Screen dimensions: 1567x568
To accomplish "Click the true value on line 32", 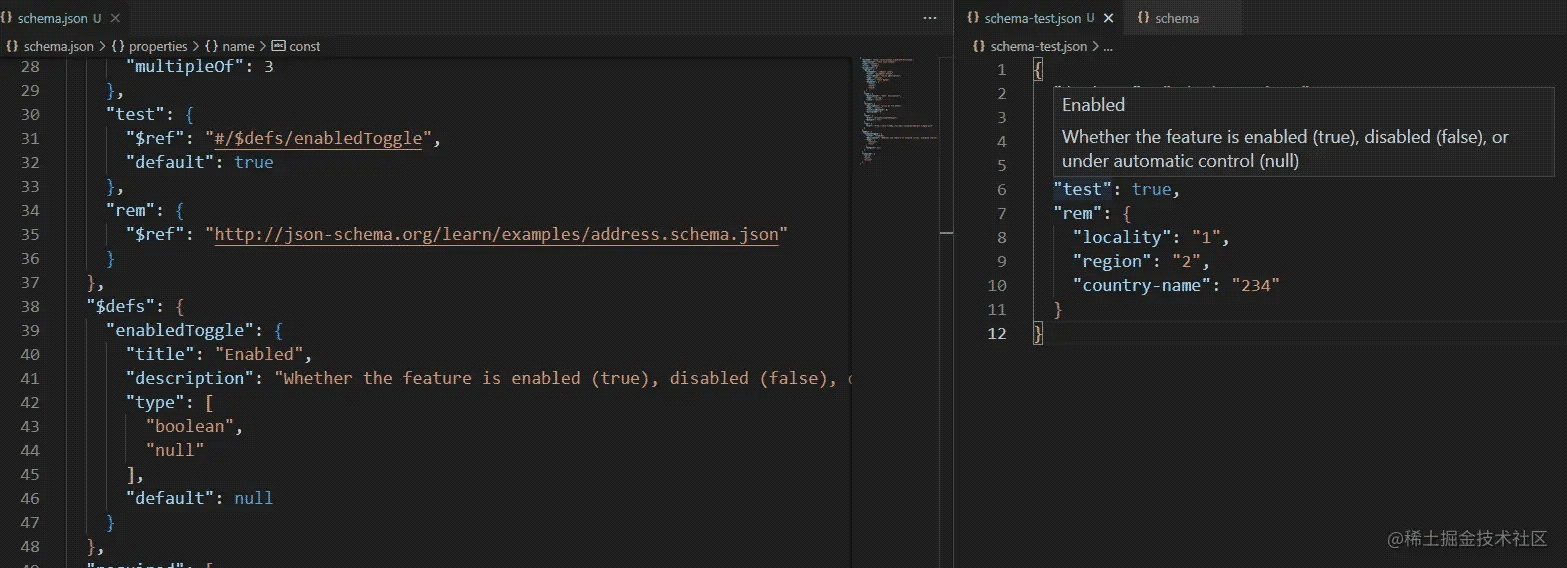I will coord(254,163).
